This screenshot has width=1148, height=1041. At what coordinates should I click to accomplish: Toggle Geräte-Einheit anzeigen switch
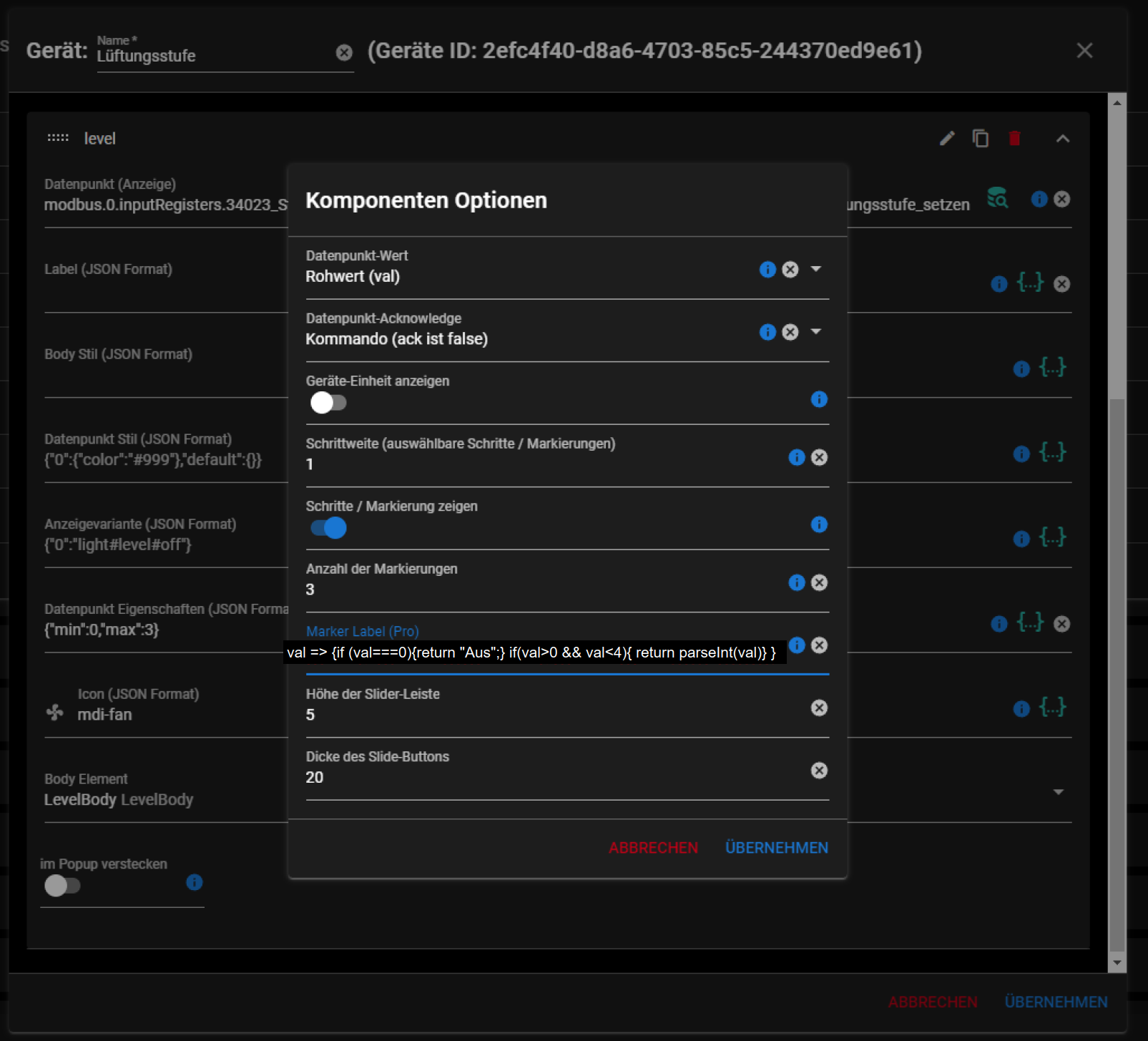point(328,403)
